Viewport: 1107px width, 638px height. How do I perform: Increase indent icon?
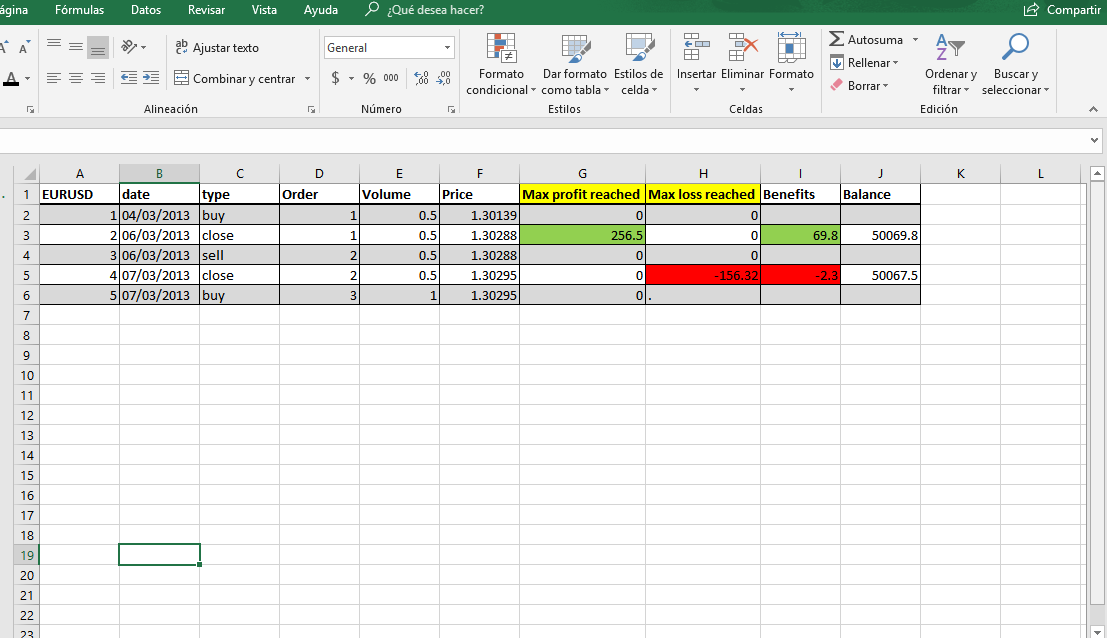click(150, 78)
